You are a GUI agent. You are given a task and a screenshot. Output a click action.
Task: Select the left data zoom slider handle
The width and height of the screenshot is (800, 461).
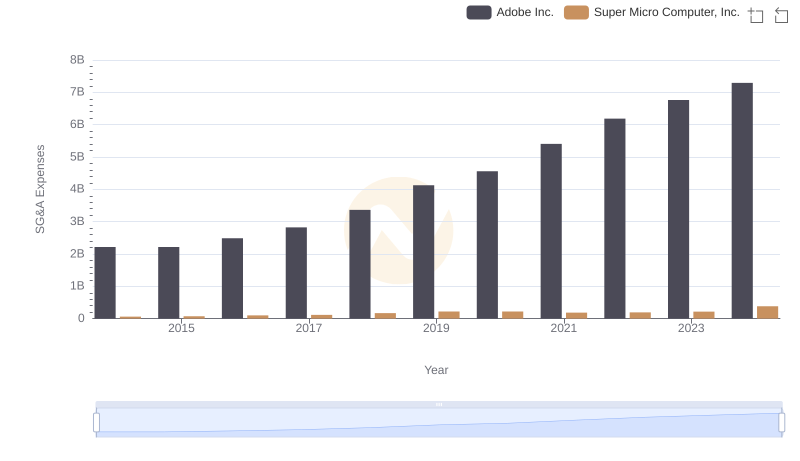96,423
